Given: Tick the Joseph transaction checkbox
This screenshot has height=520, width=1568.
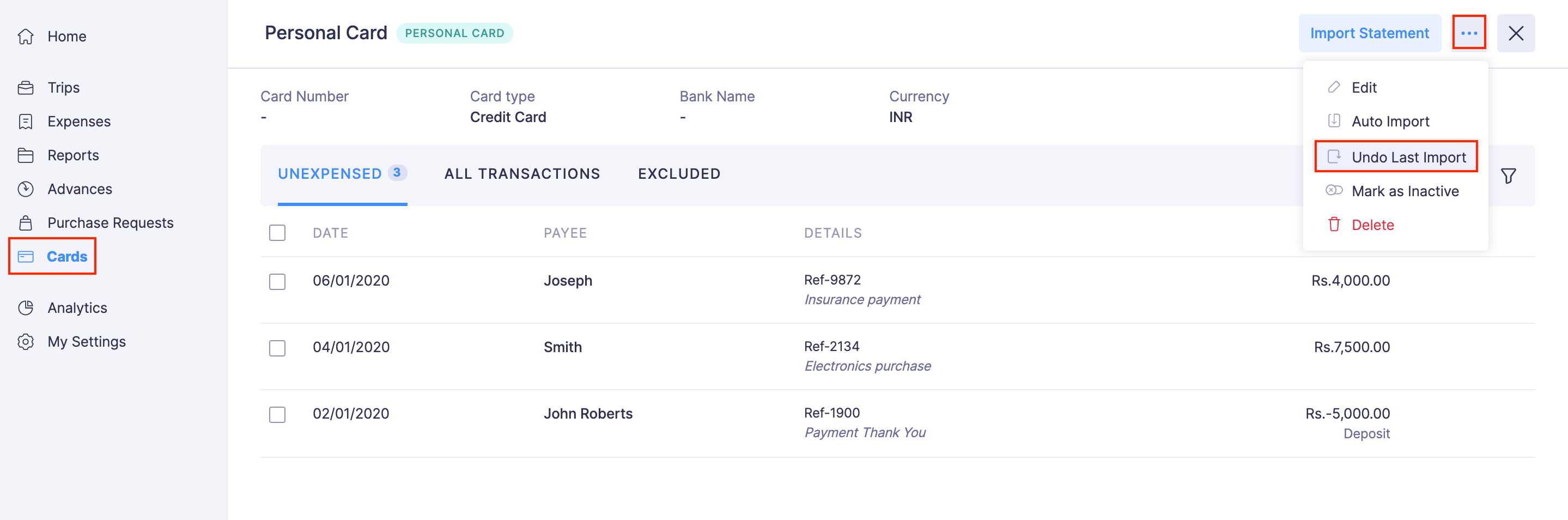Looking at the screenshot, I should (x=277, y=281).
